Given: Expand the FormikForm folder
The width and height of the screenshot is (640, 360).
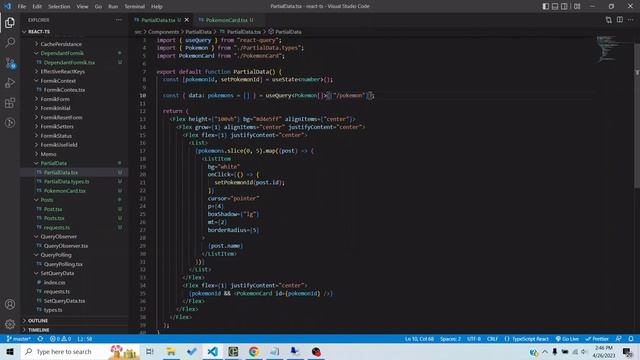Looking at the screenshot, I should click(55, 99).
